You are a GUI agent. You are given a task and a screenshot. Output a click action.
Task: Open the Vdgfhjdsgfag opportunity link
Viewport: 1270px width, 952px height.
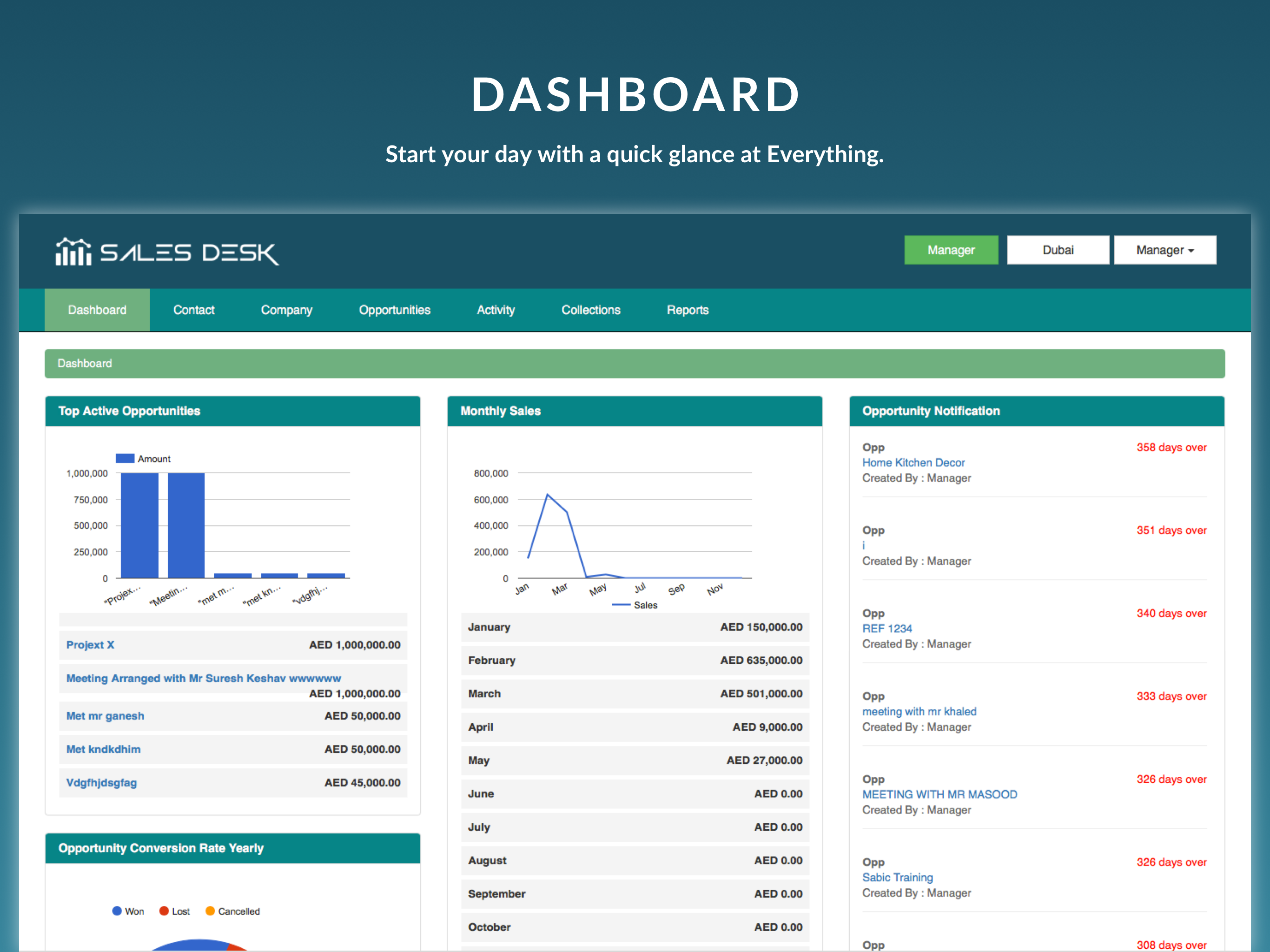[102, 783]
